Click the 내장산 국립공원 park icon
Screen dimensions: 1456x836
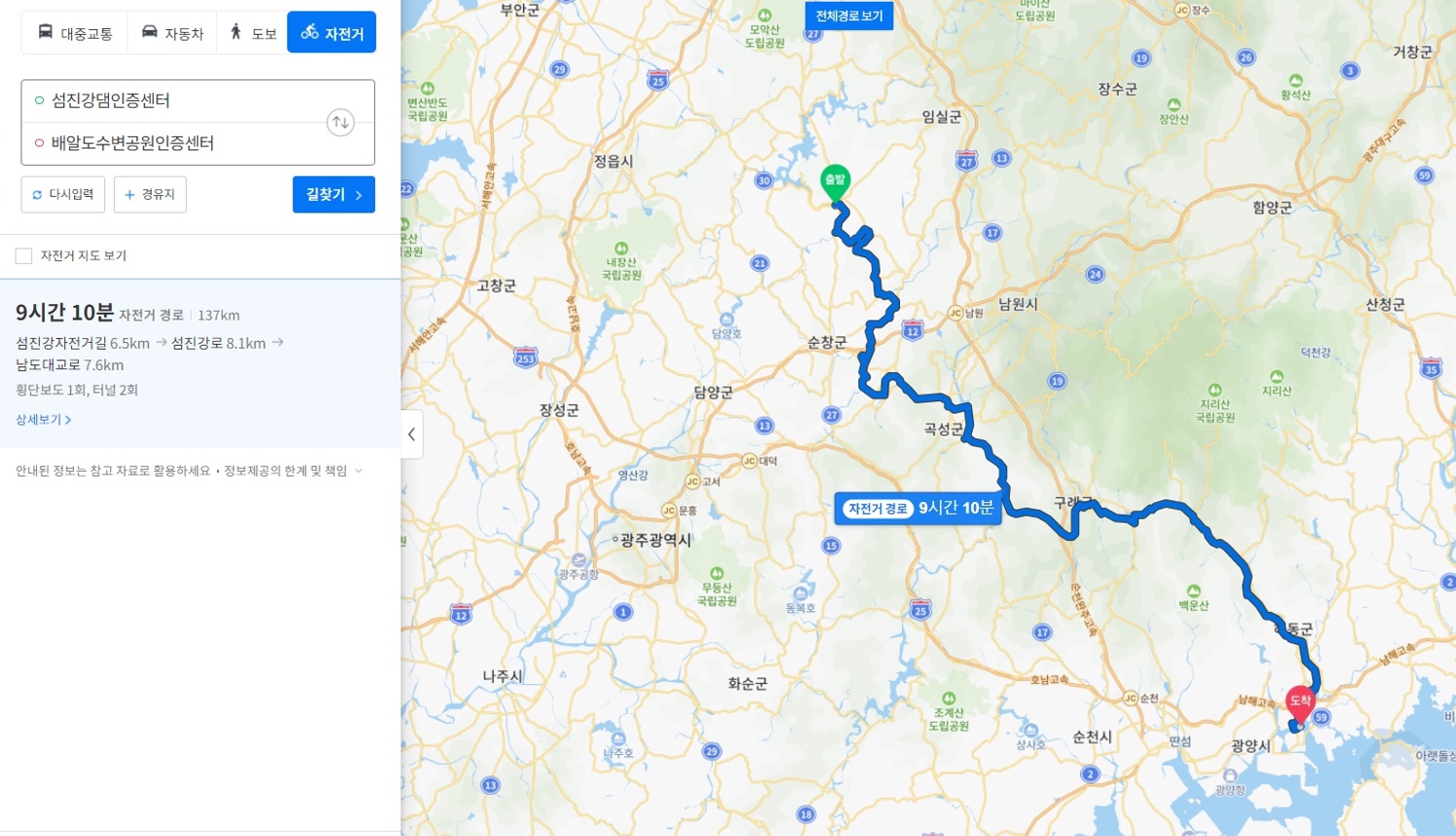point(620,248)
